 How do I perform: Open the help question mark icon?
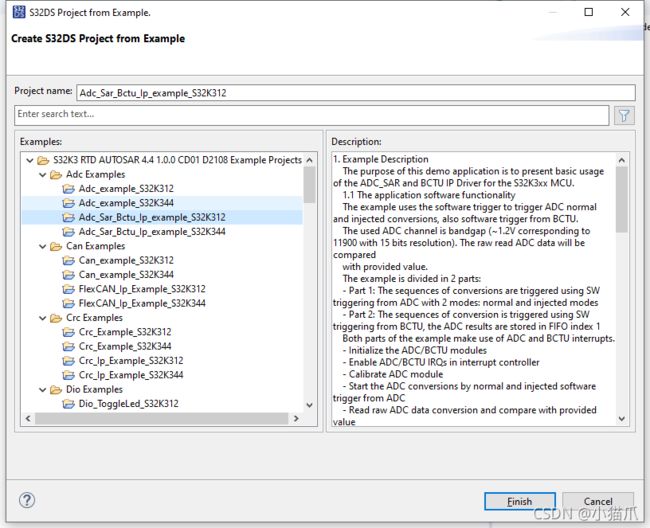tap(27, 500)
